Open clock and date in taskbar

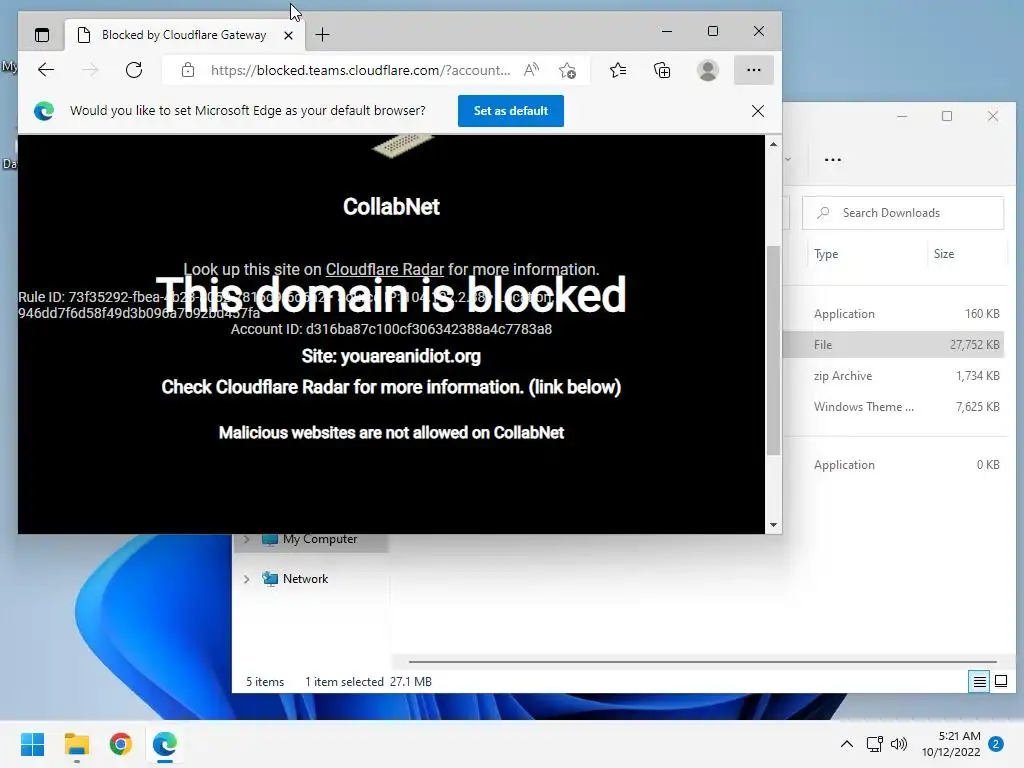coord(951,744)
